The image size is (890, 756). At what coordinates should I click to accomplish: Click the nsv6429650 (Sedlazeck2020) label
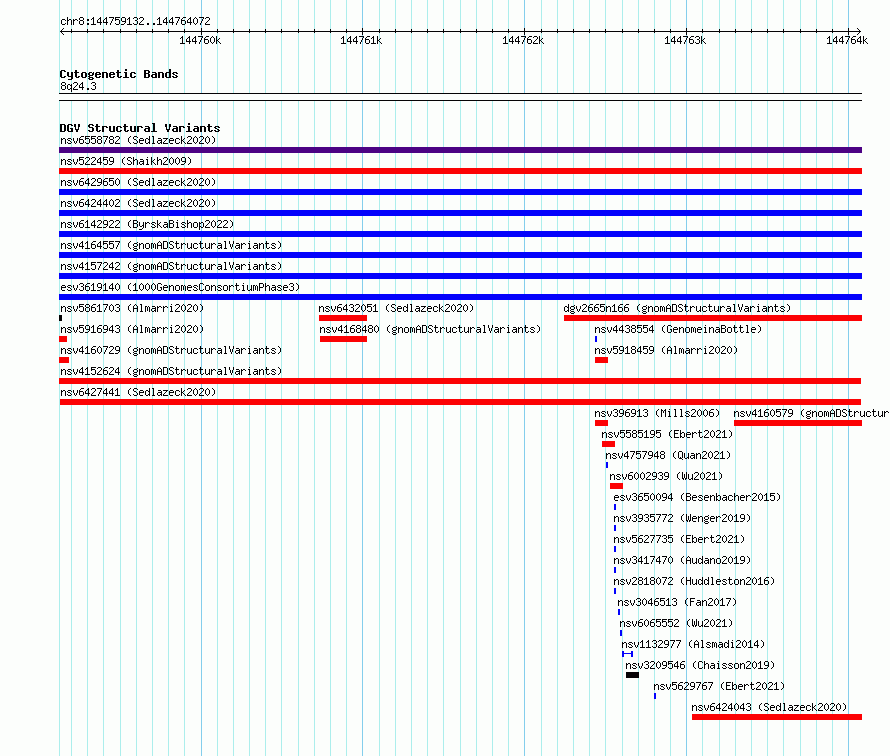pyautogui.click(x=138, y=182)
